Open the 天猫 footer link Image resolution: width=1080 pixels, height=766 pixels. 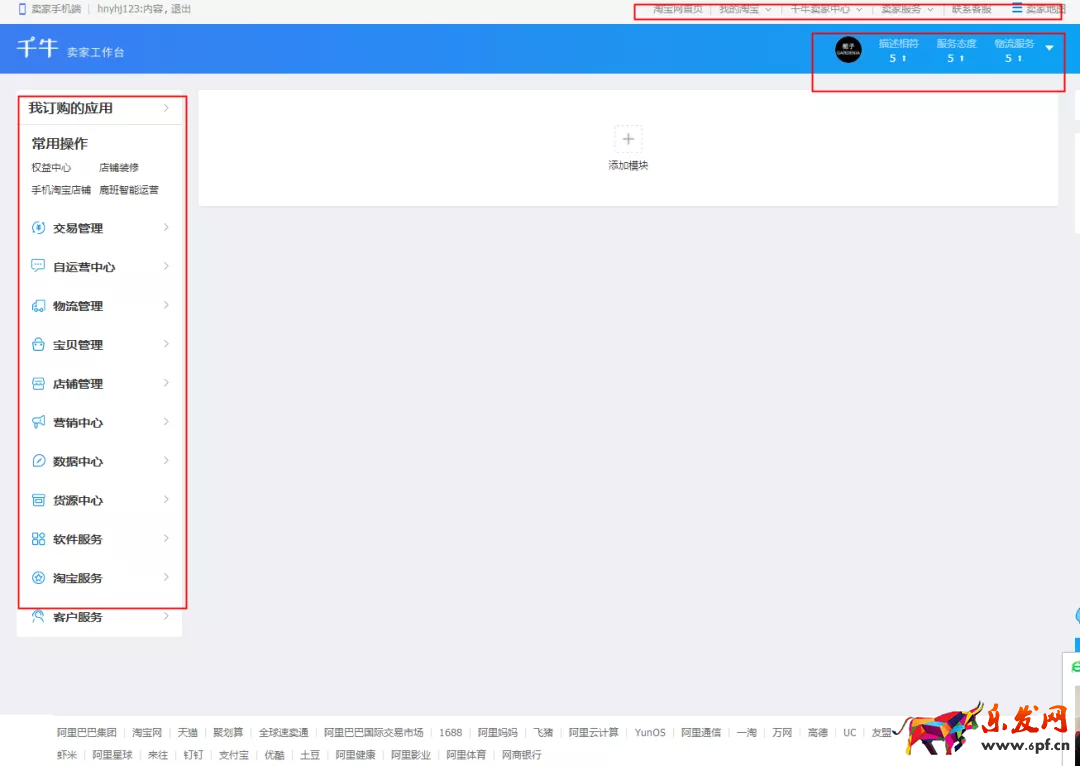[x=187, y=732]
